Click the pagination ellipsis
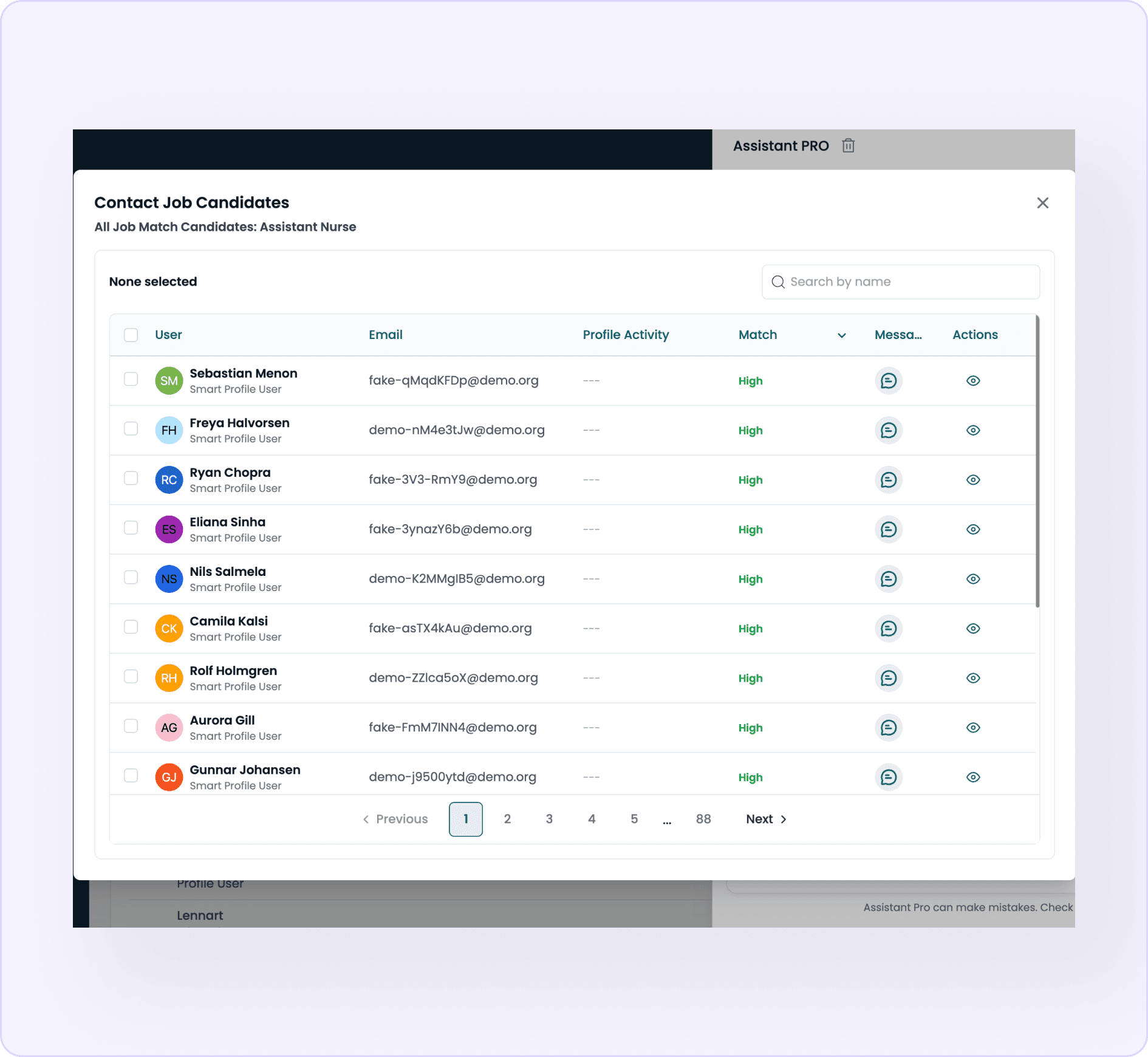 667,821
